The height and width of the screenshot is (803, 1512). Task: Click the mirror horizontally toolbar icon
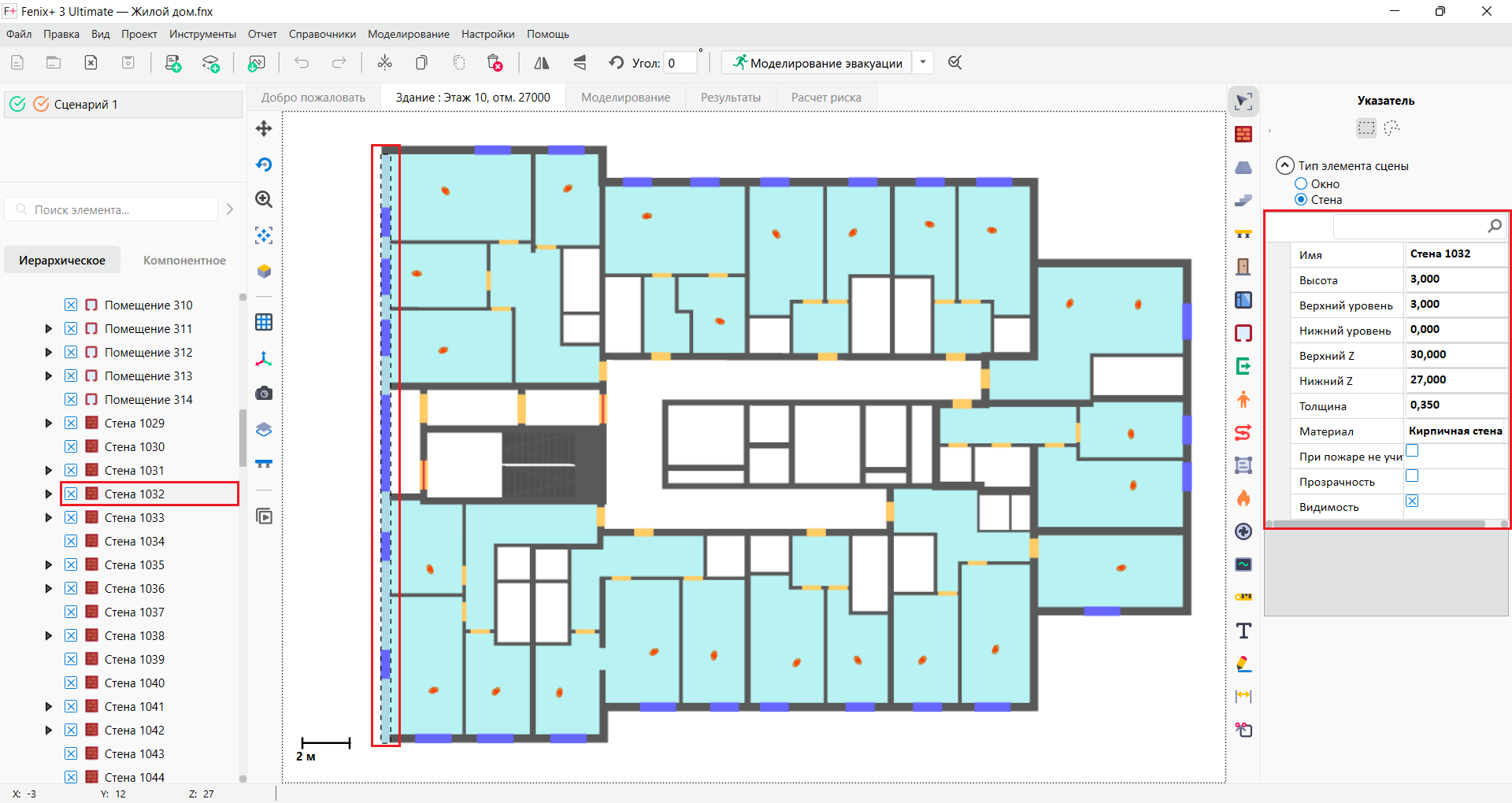coord(542,63)
